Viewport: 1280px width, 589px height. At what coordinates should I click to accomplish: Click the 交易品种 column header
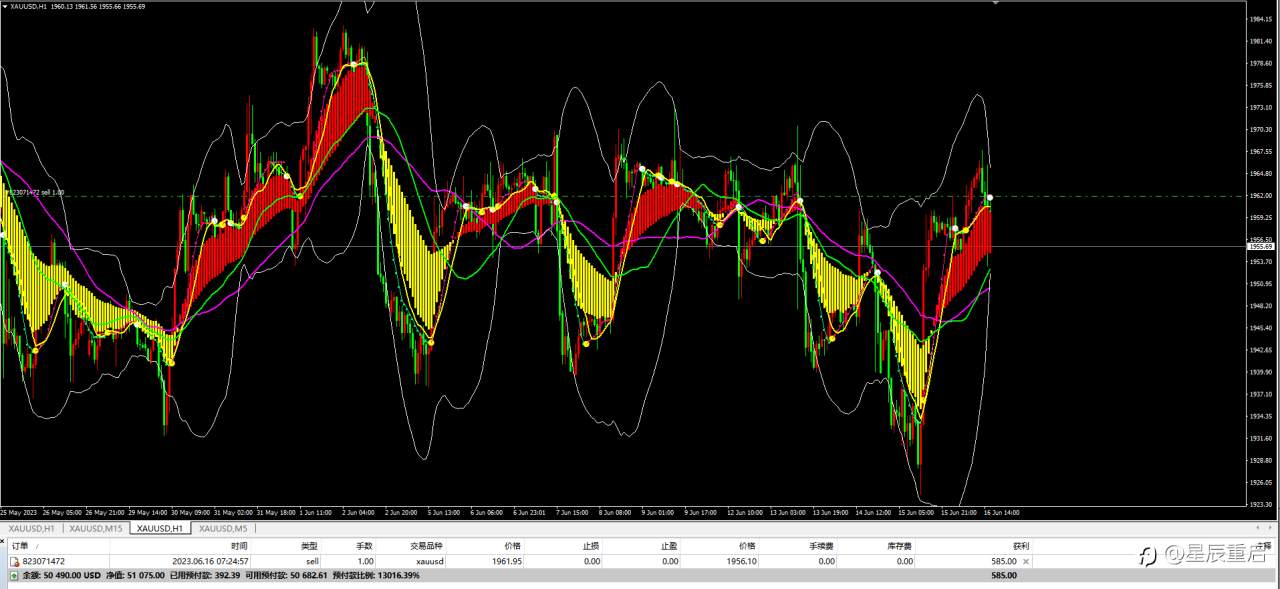click(x=426, y=547)
